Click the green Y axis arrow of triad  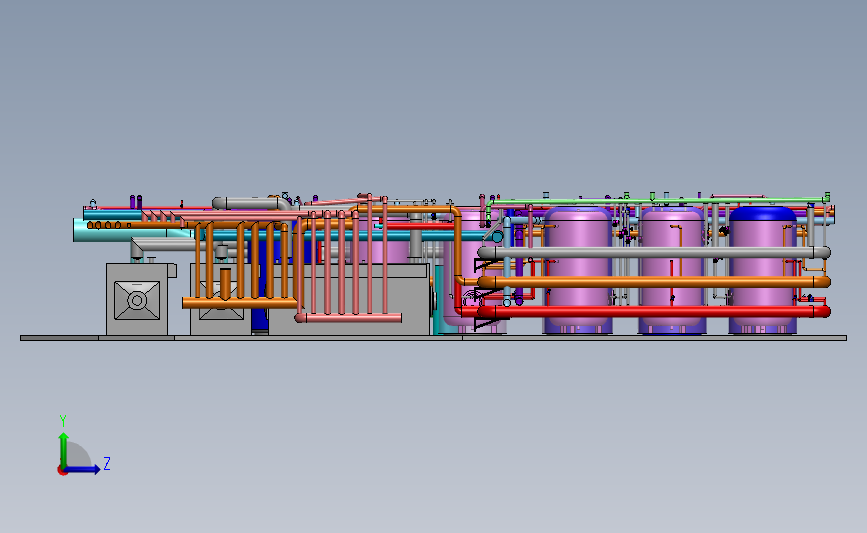pos(64,449)
